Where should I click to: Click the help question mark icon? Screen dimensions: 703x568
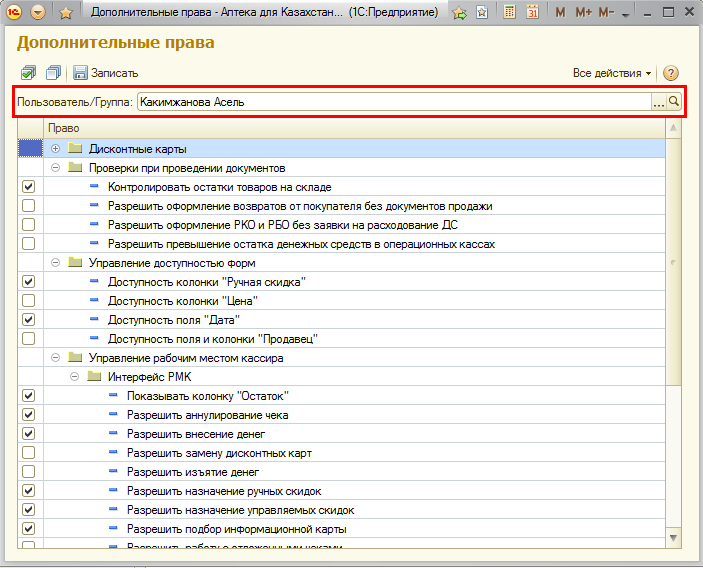pos(671,73)
